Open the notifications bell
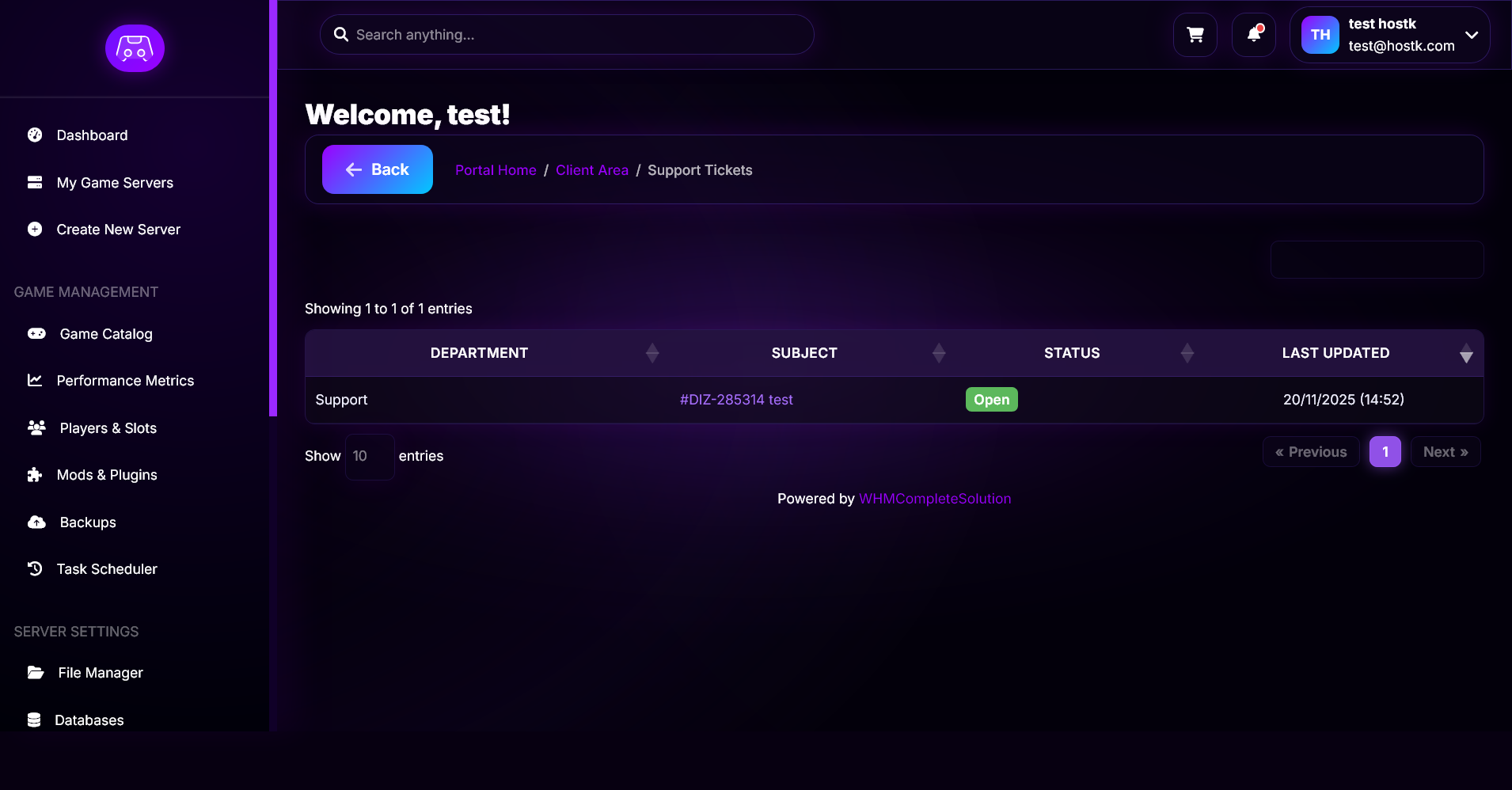The image size is (1512, 790). click(x=1253, y=35)
